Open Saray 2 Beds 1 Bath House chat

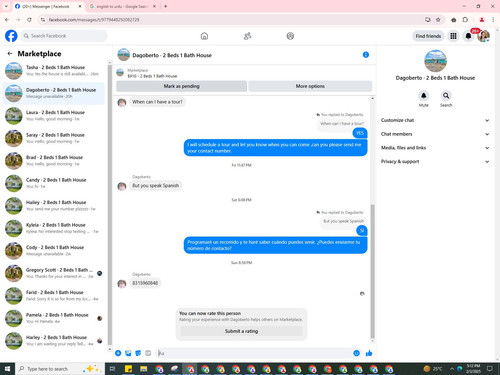(53, 138)
